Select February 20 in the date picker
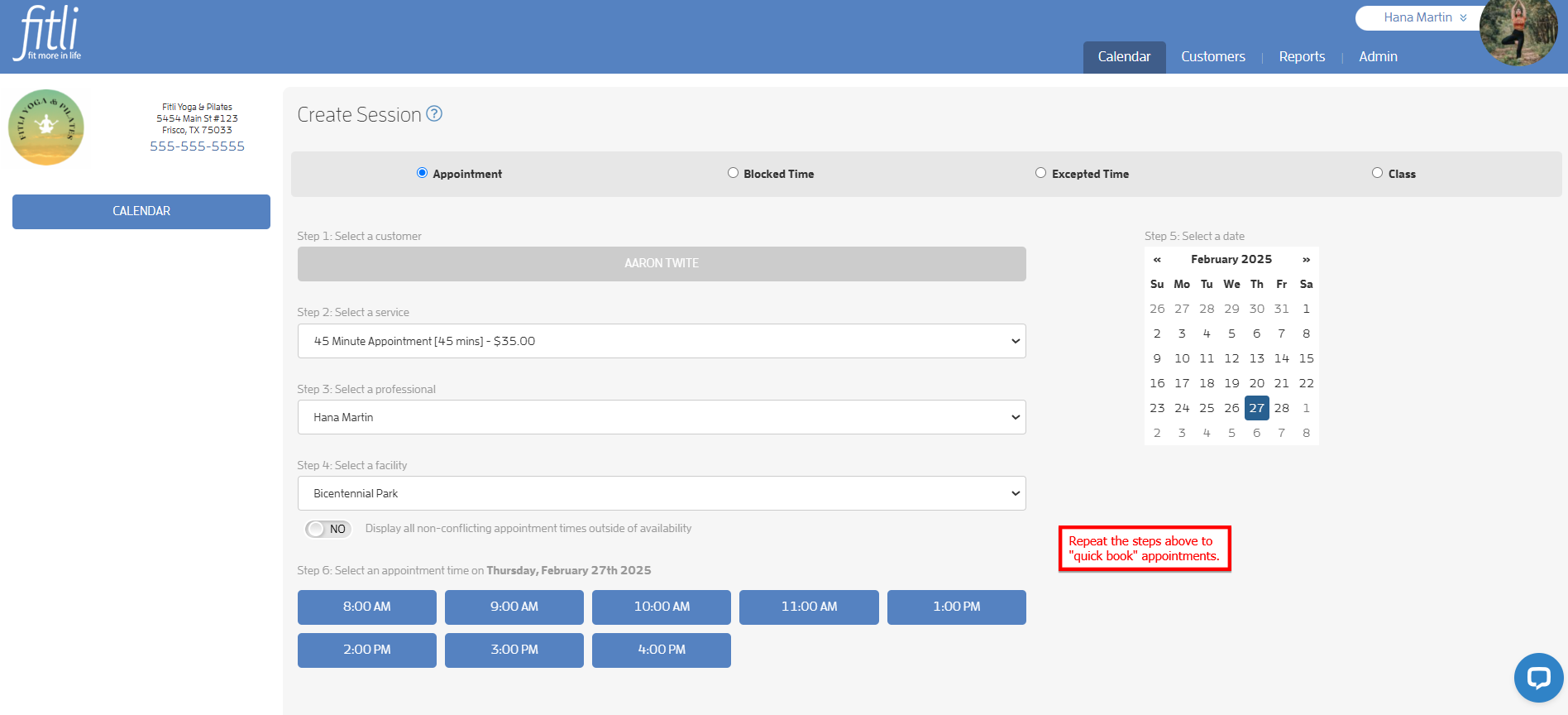 [1256, 383]
